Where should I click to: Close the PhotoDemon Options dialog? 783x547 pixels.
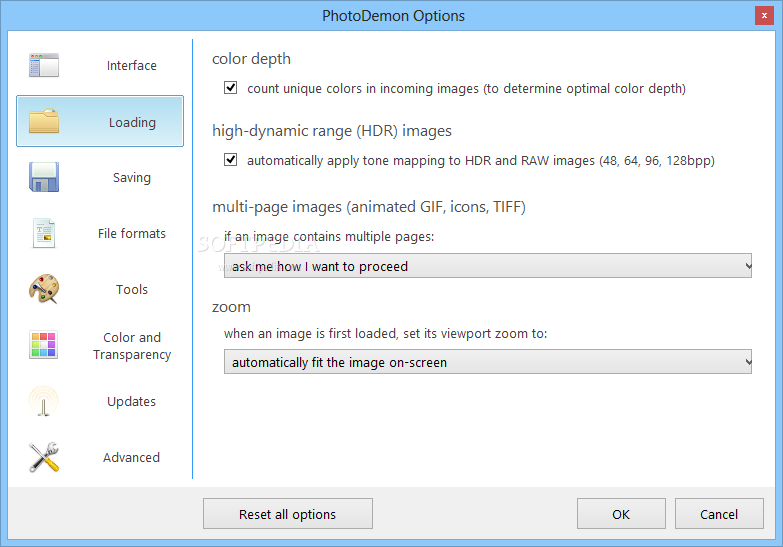click(x=764, y=15)
